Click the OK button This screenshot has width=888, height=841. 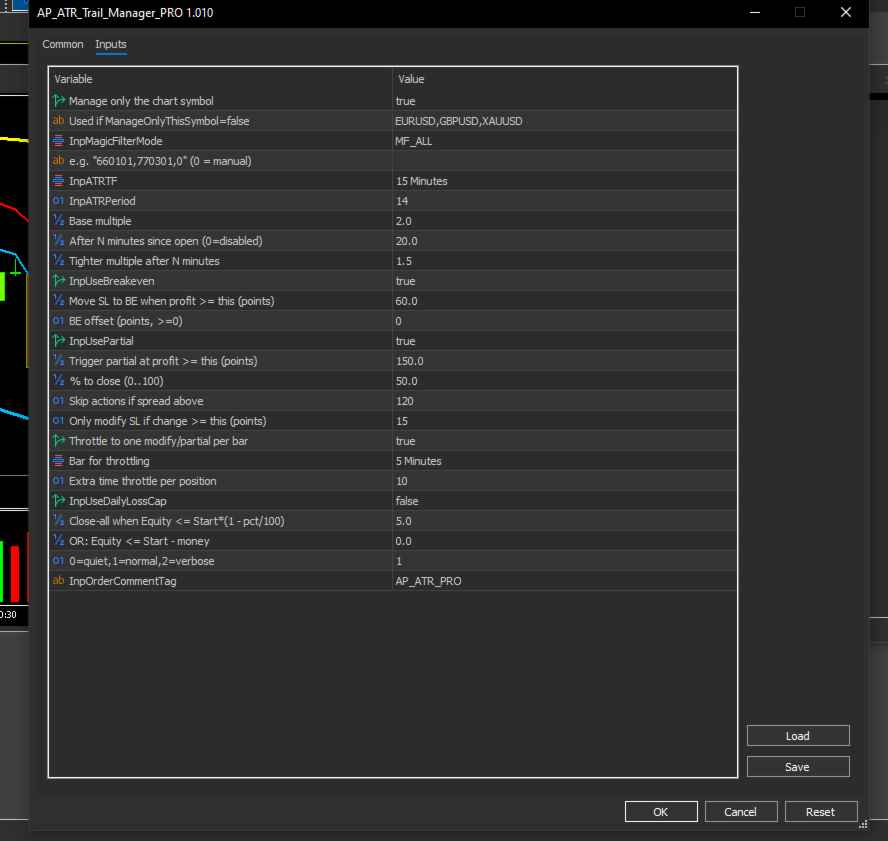tap(661, 812)
